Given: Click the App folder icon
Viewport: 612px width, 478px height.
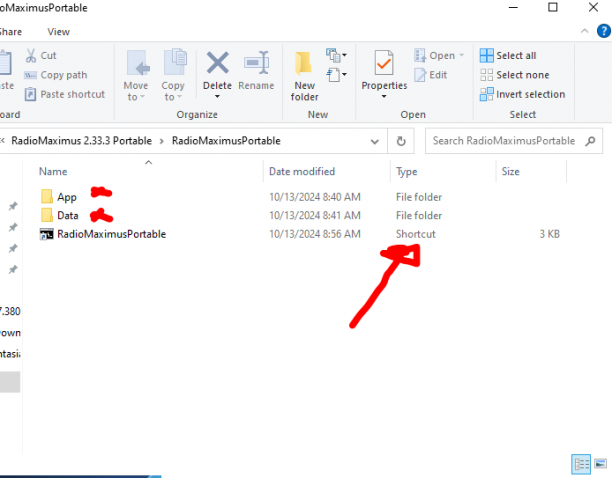Looking at the screenshot, I should point(46,196).
